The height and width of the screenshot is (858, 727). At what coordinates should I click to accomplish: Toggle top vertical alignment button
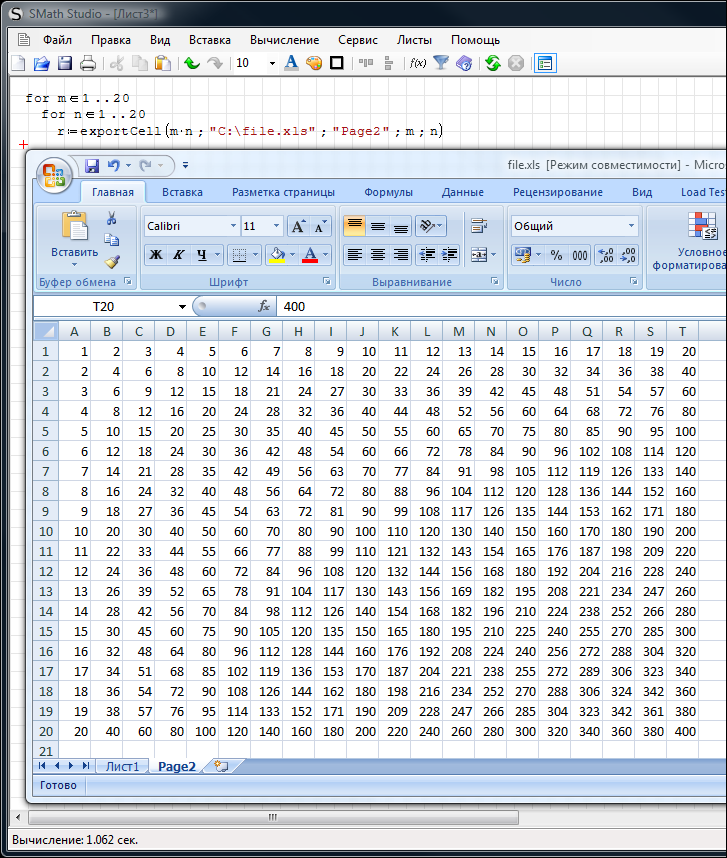click(354, 227)
